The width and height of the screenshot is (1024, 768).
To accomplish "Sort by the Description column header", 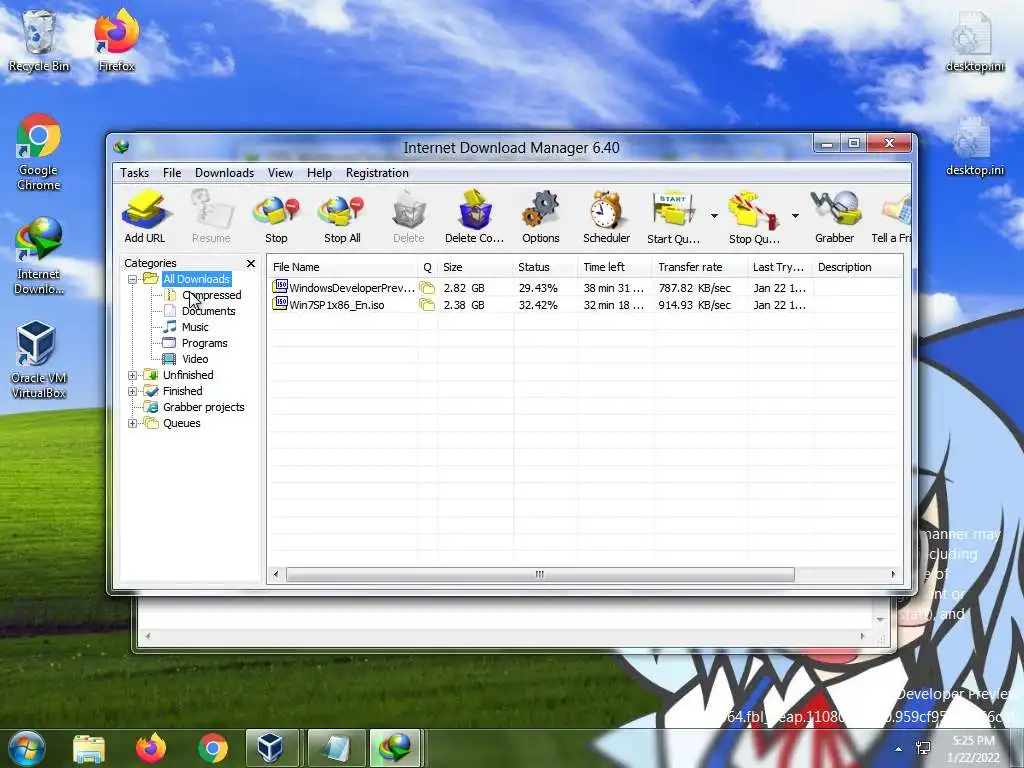I will pos(857,267).
